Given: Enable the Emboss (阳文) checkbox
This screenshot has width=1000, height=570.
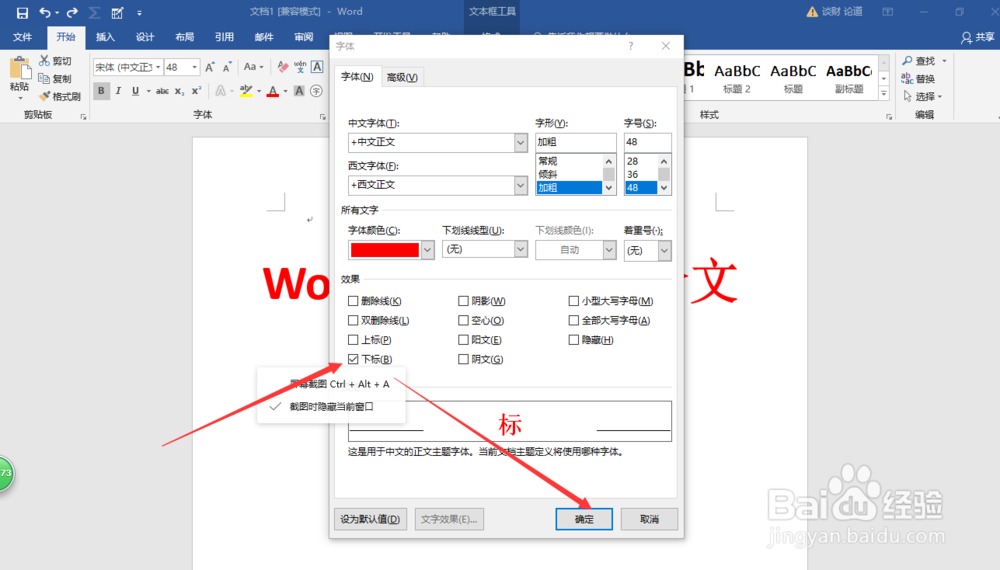Looking at the screenshot, I should pyautogui.click(x=464, y=340).
